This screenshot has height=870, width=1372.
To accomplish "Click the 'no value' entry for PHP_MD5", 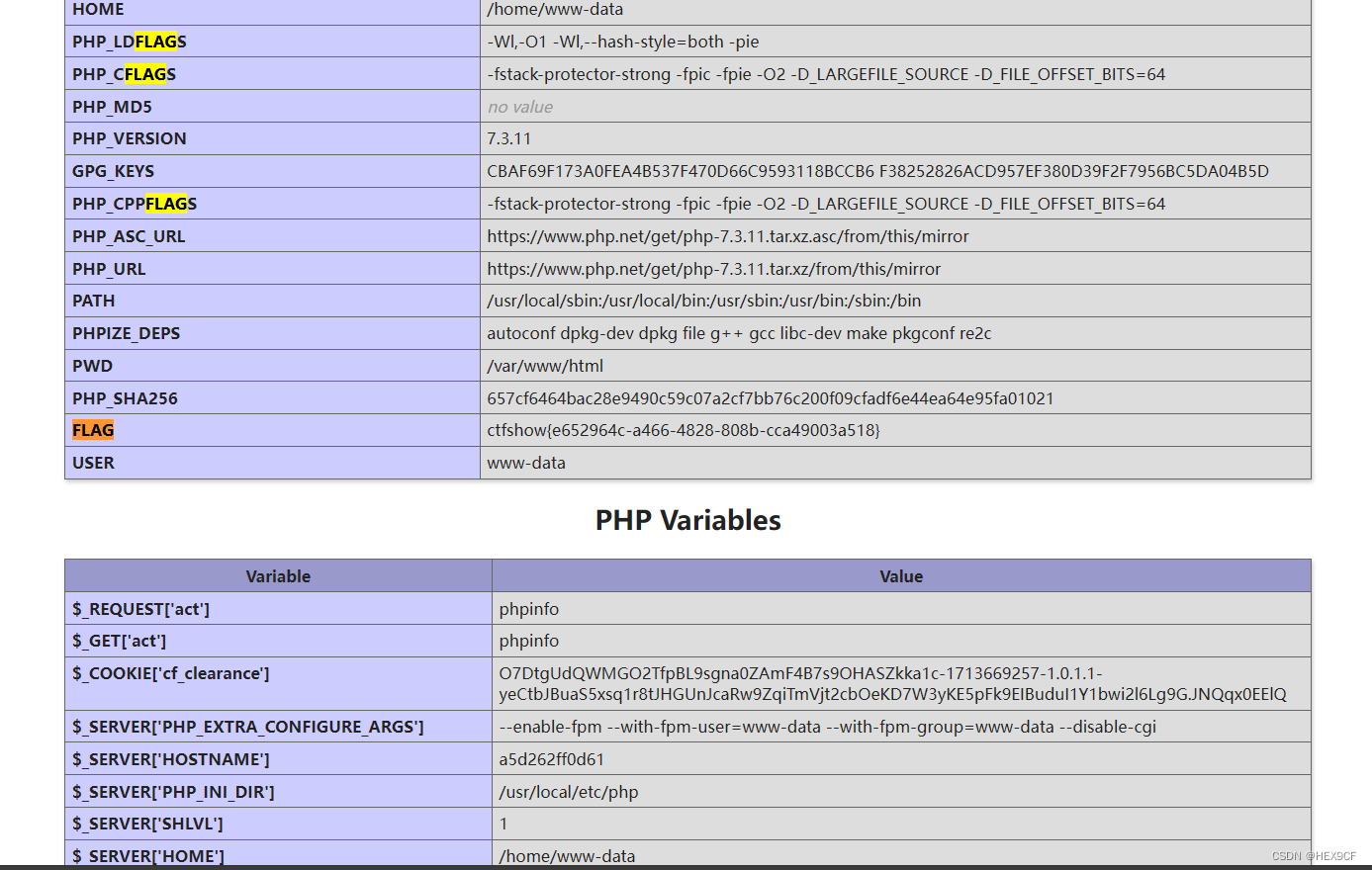I will point(520,107).
